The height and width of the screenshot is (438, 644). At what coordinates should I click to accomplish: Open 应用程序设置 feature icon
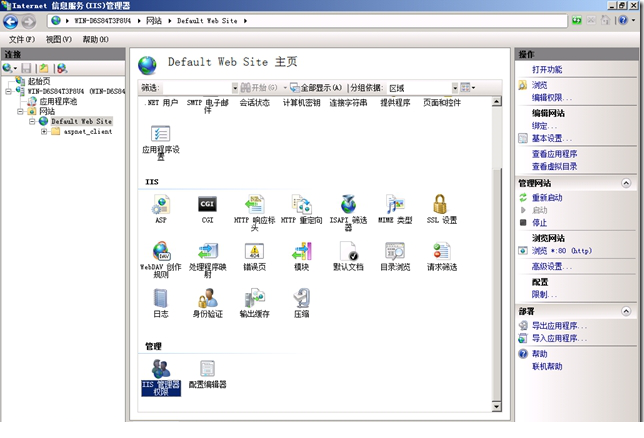tap(161, 134)
